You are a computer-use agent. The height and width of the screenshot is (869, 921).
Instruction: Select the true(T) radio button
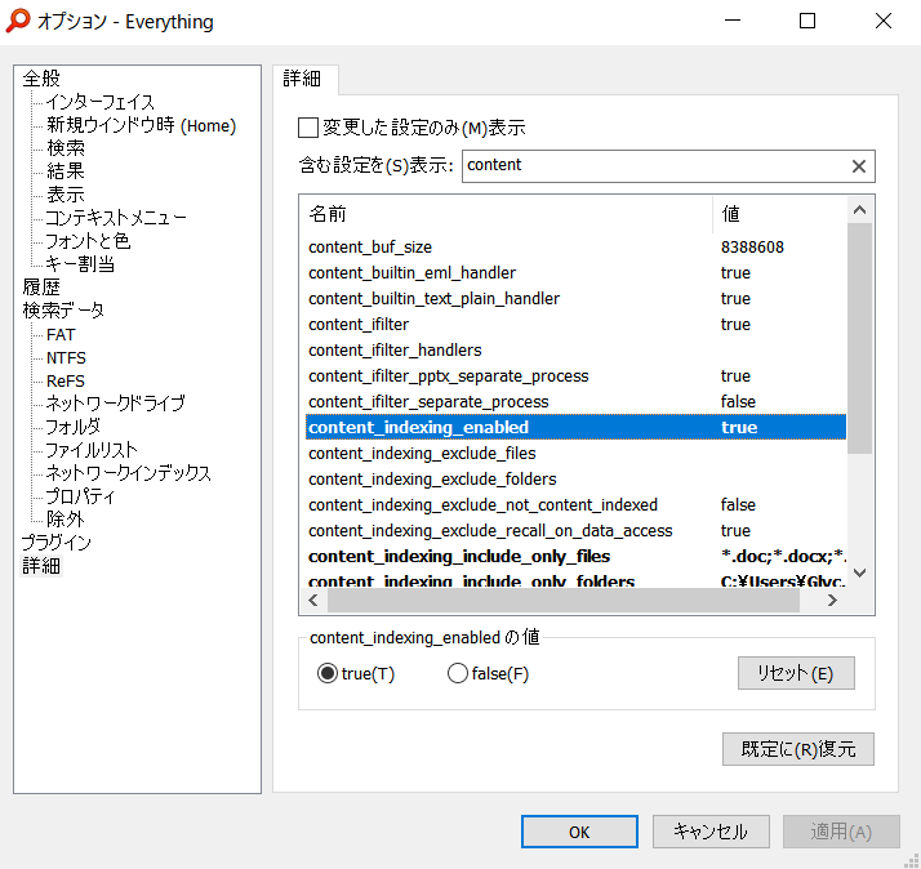point(327,673)
